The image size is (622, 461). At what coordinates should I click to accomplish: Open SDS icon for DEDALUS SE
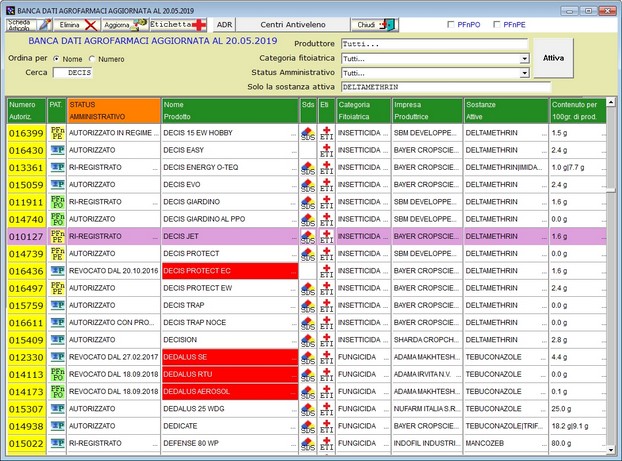[x=308, y=357]
